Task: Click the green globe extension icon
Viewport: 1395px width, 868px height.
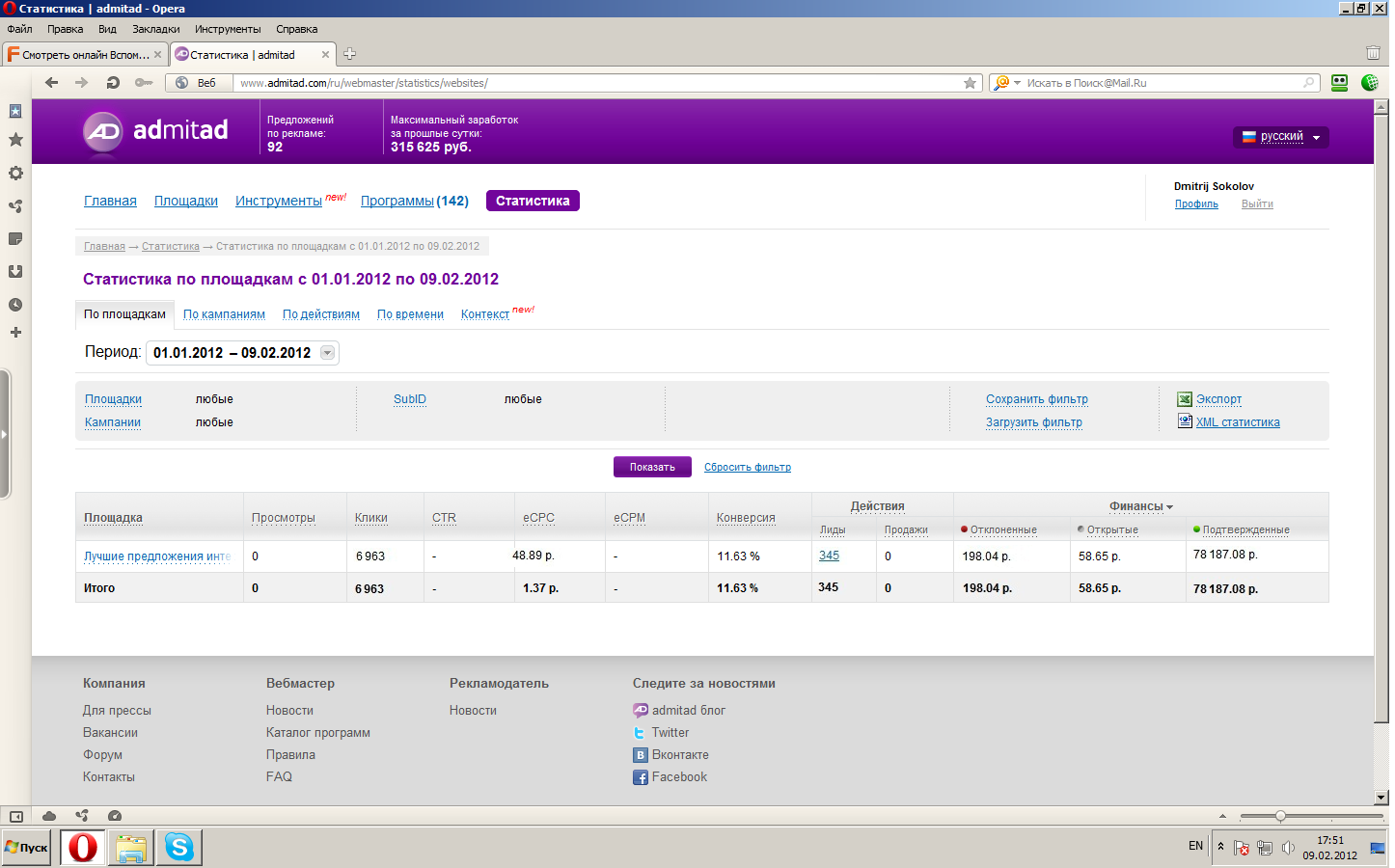Action: click(x=1369, y=83)
